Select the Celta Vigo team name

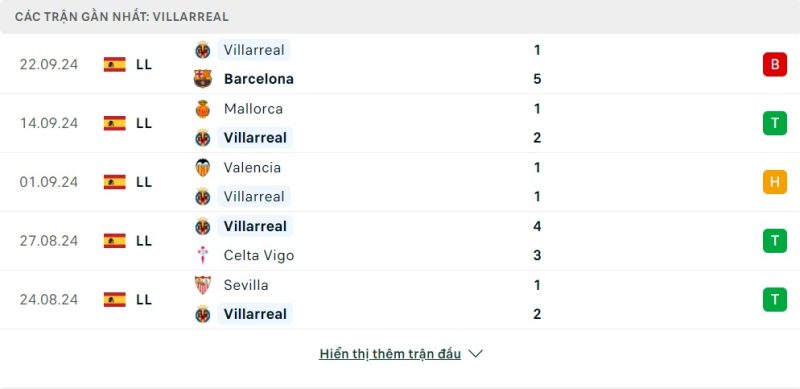click(259, 255)
